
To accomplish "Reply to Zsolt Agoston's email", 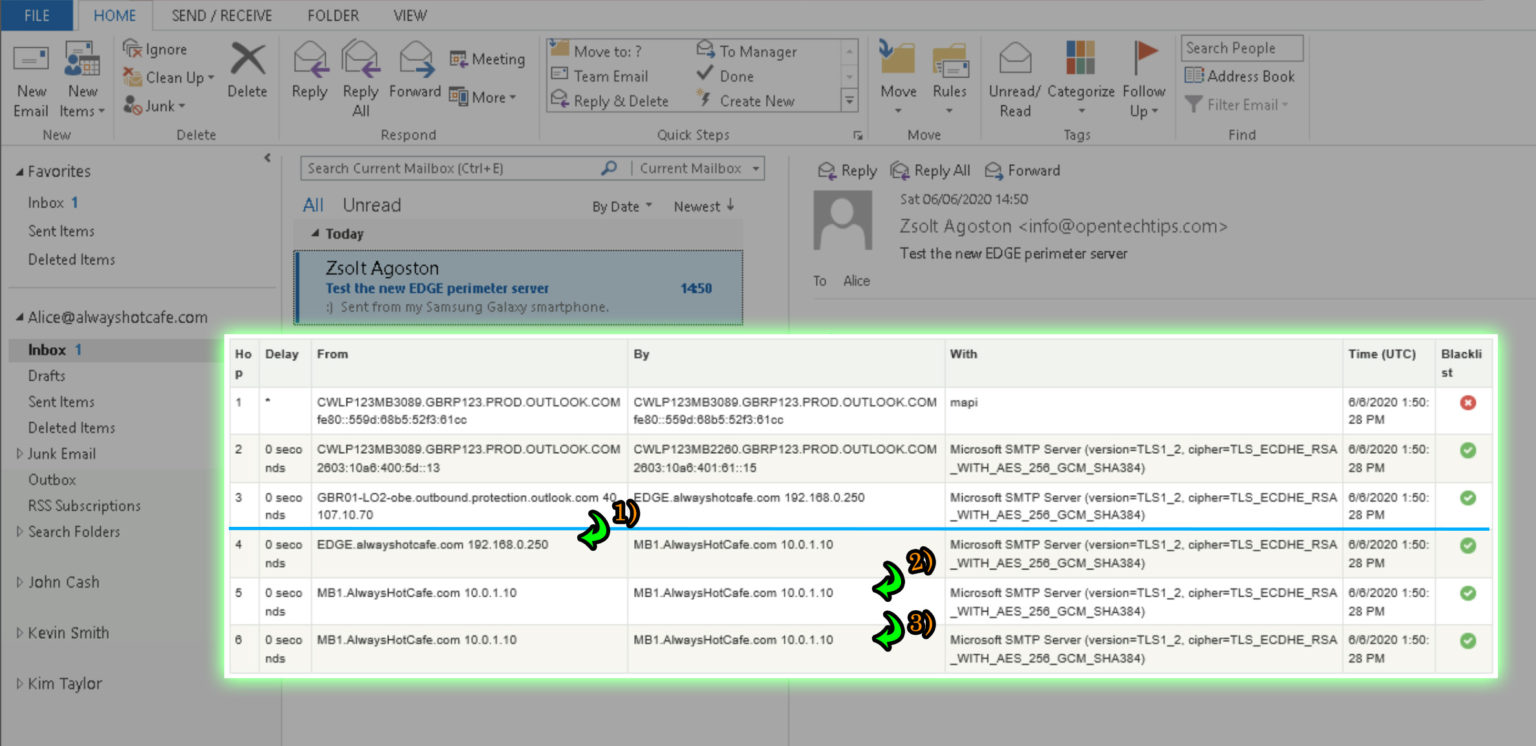I will tap(846, 170).
